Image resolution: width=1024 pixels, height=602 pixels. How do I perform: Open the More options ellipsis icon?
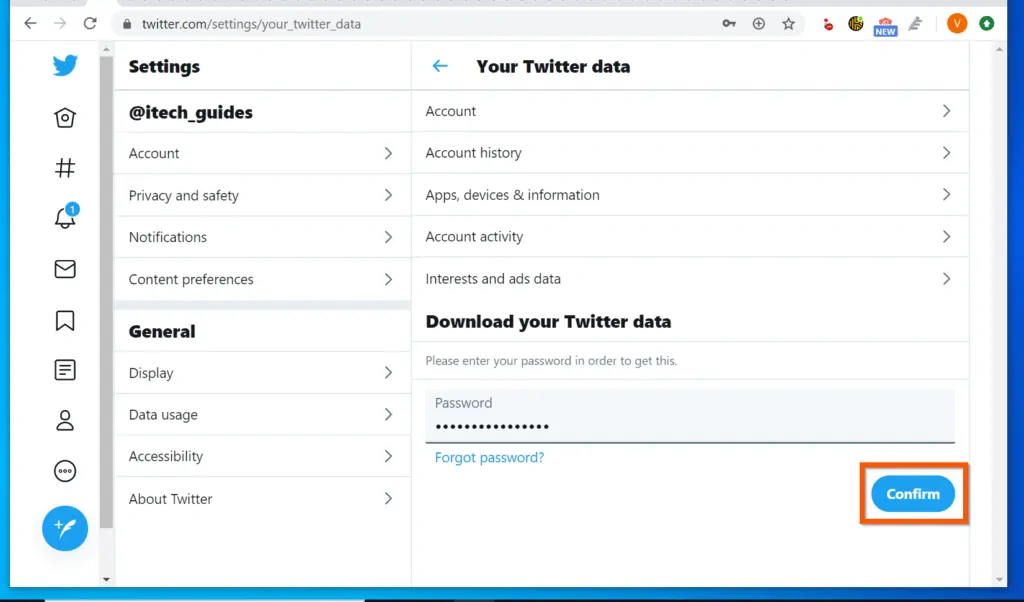click(65, 471)
